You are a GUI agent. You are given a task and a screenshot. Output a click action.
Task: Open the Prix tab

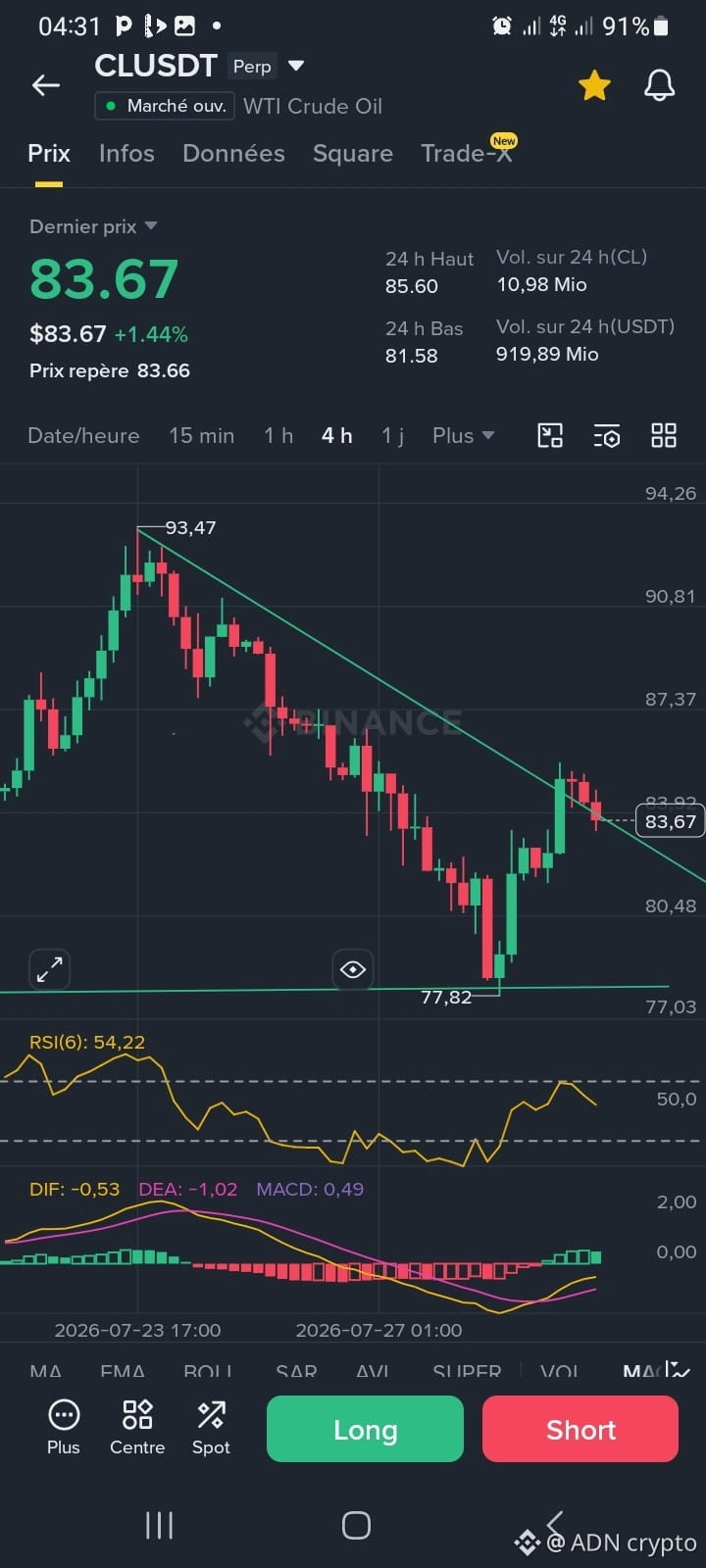pyautogui.click(x=49, y=153)
